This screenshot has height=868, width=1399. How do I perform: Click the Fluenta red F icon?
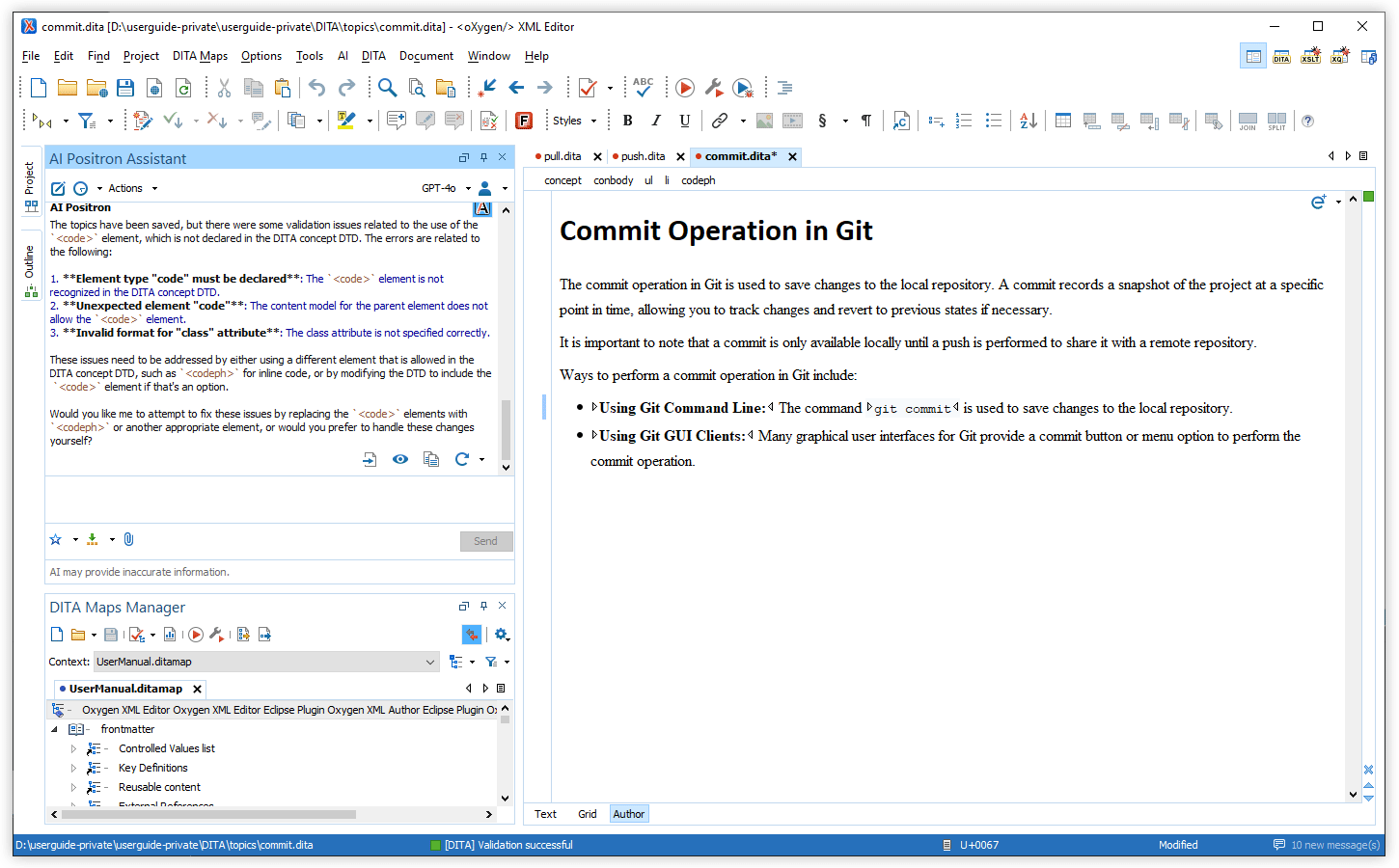[x=524, y=121]
